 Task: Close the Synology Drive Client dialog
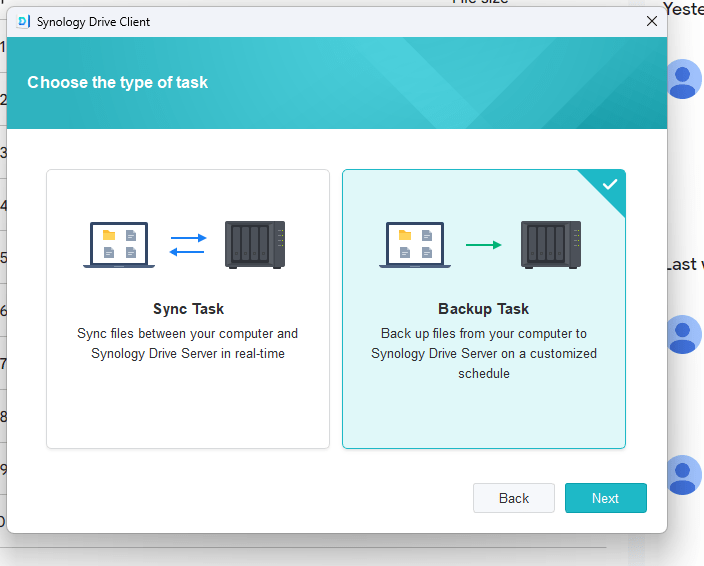tap(651, 21)
